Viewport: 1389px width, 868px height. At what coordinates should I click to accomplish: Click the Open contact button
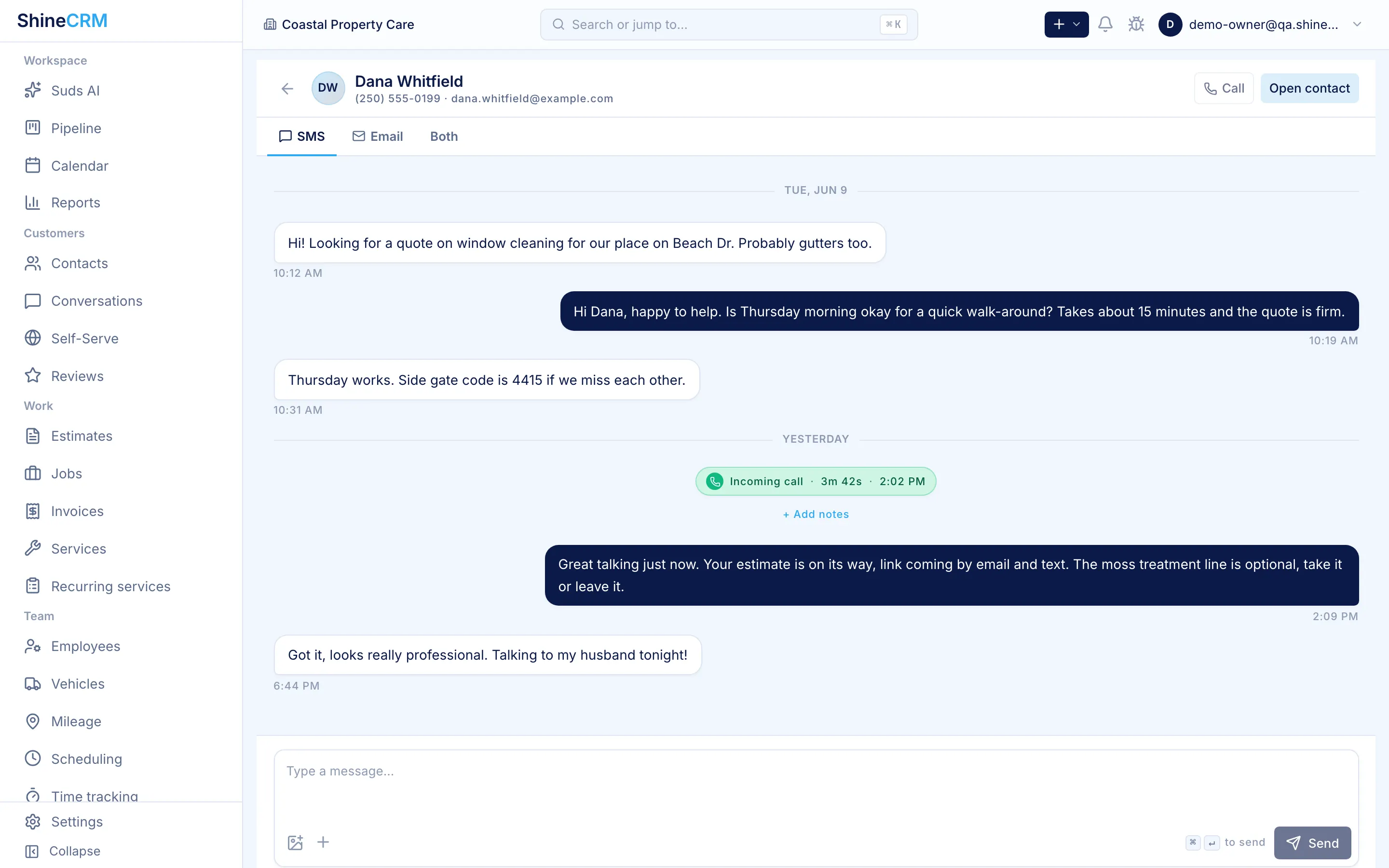point(1309,88)
